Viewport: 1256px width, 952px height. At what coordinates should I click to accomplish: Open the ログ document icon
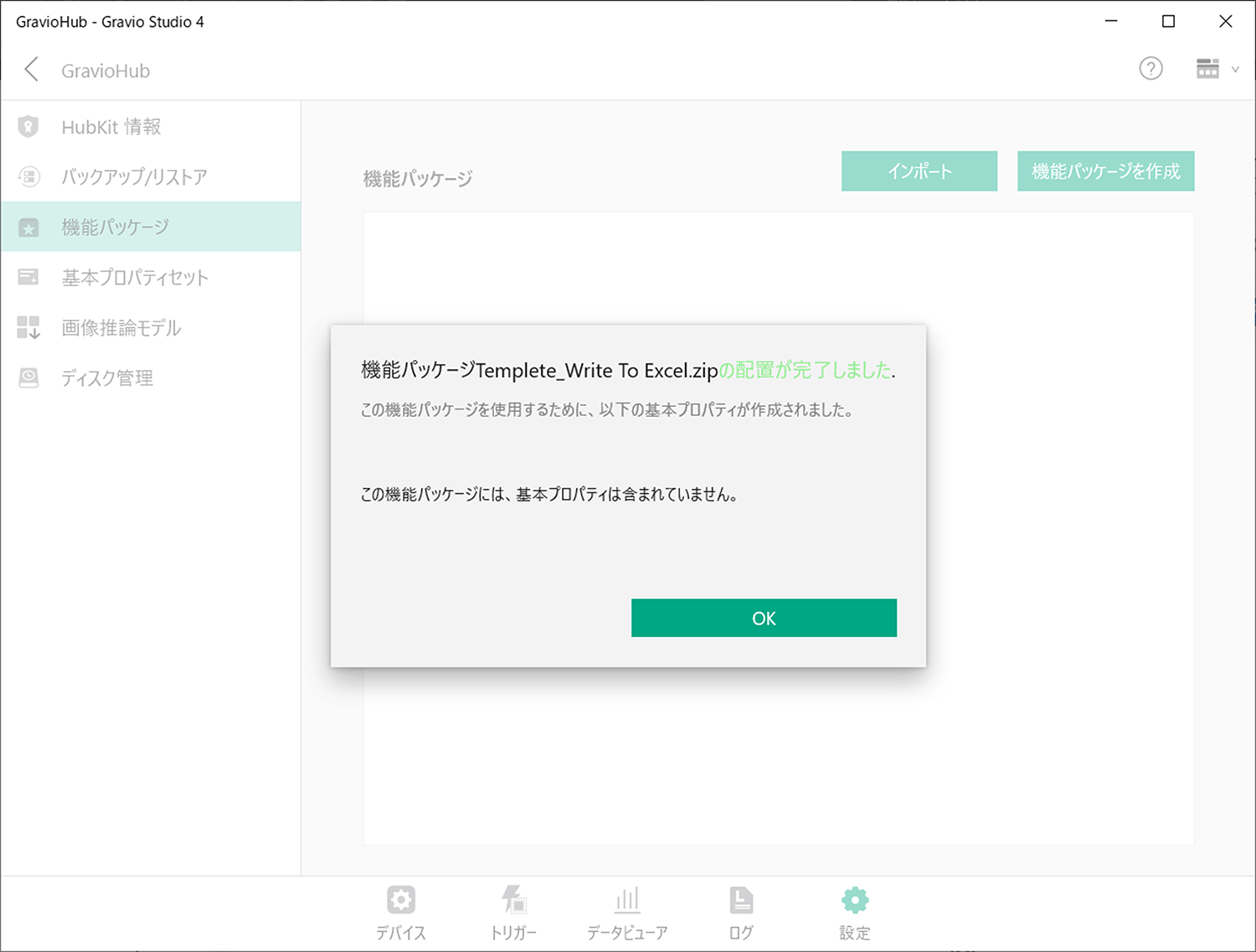[741, 900]
